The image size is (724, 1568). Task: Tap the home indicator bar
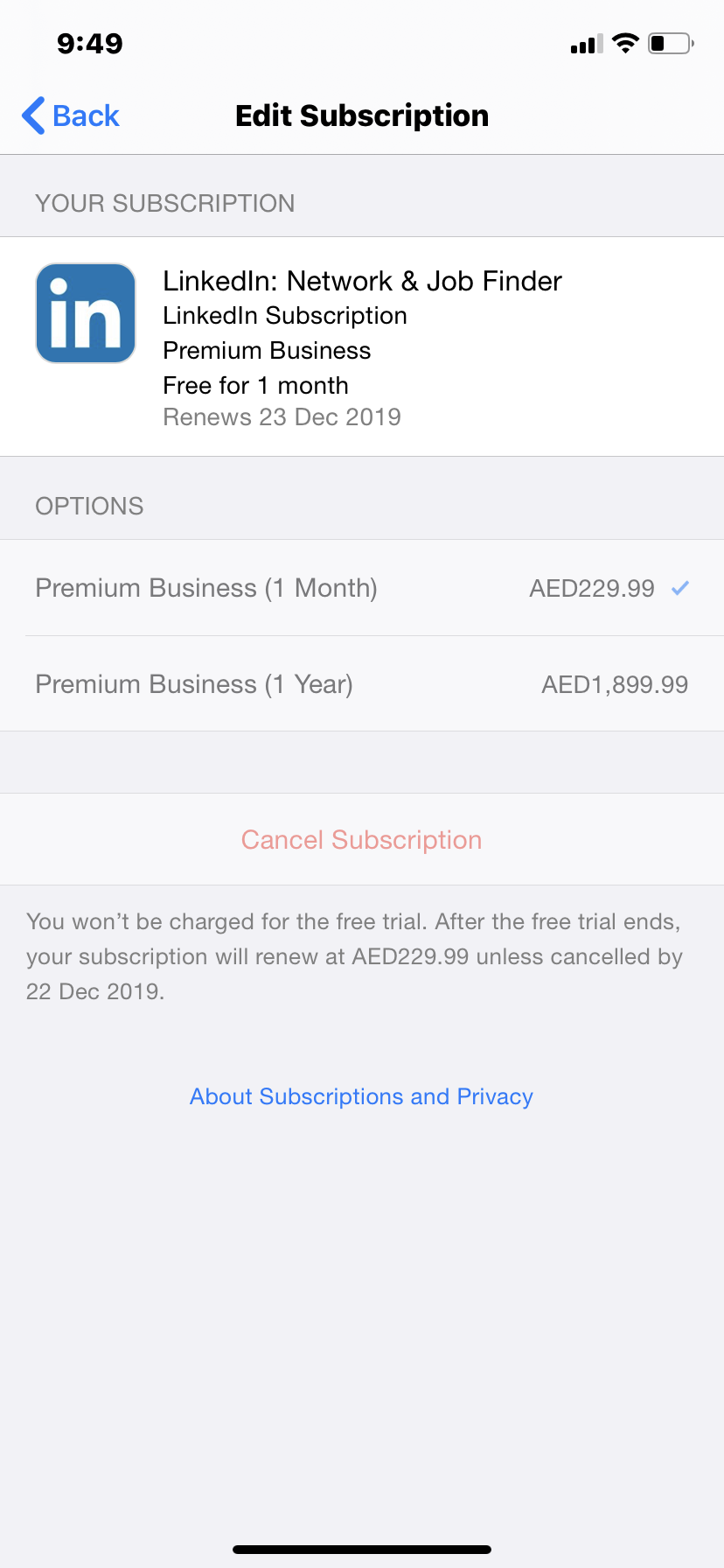click(362, 1549)
